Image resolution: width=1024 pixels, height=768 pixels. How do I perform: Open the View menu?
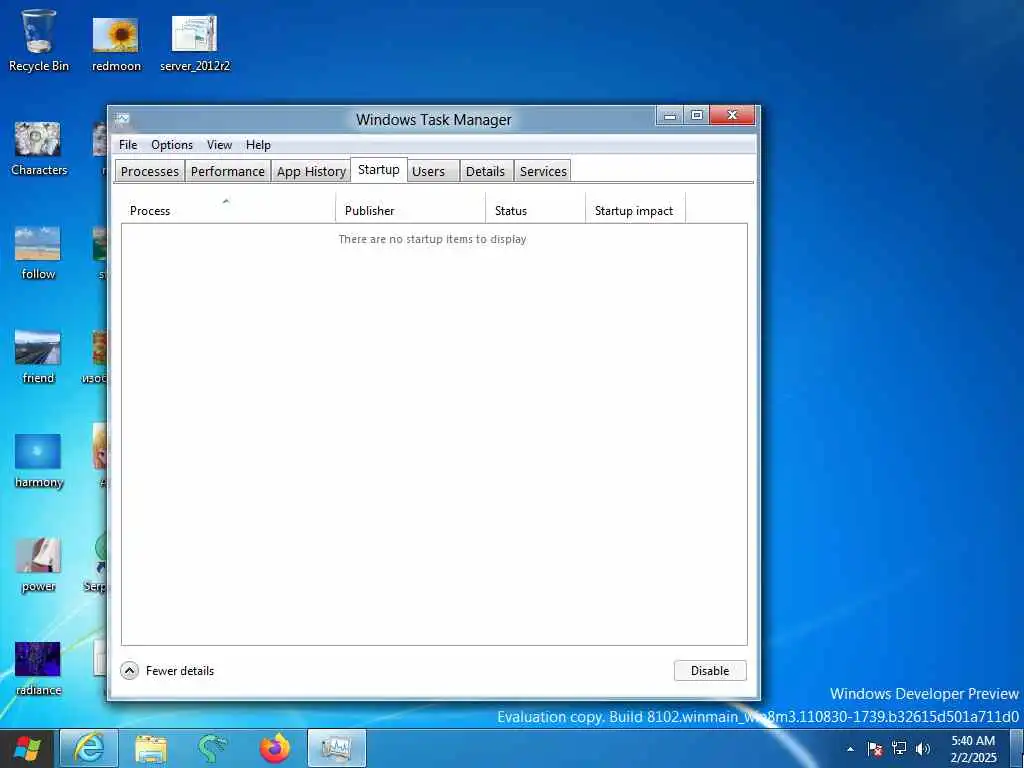coord(219,145)
